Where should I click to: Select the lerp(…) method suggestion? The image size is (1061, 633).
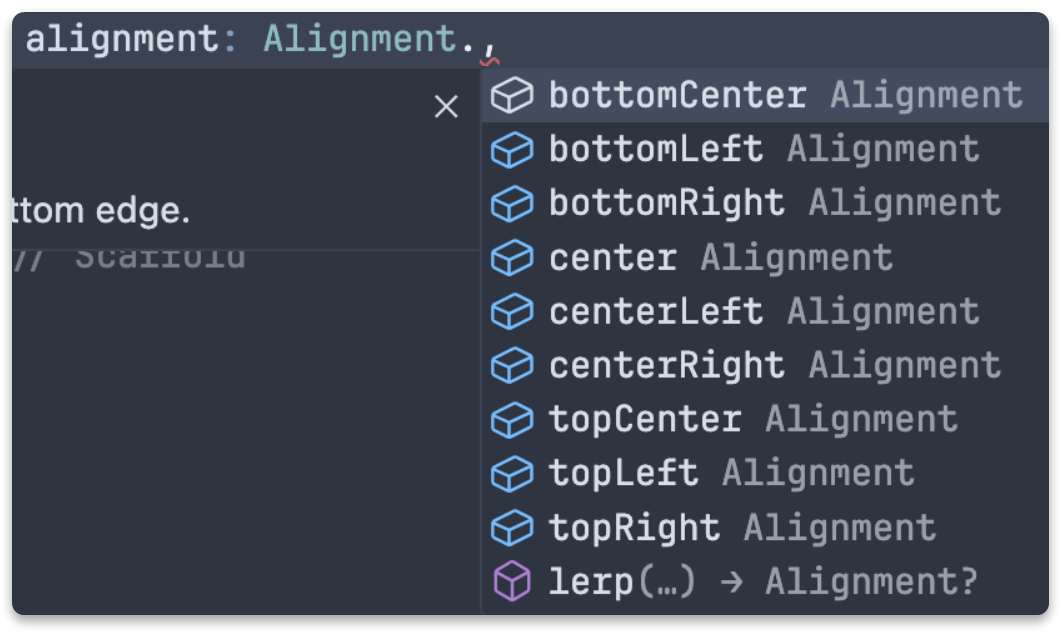(622, 582)
